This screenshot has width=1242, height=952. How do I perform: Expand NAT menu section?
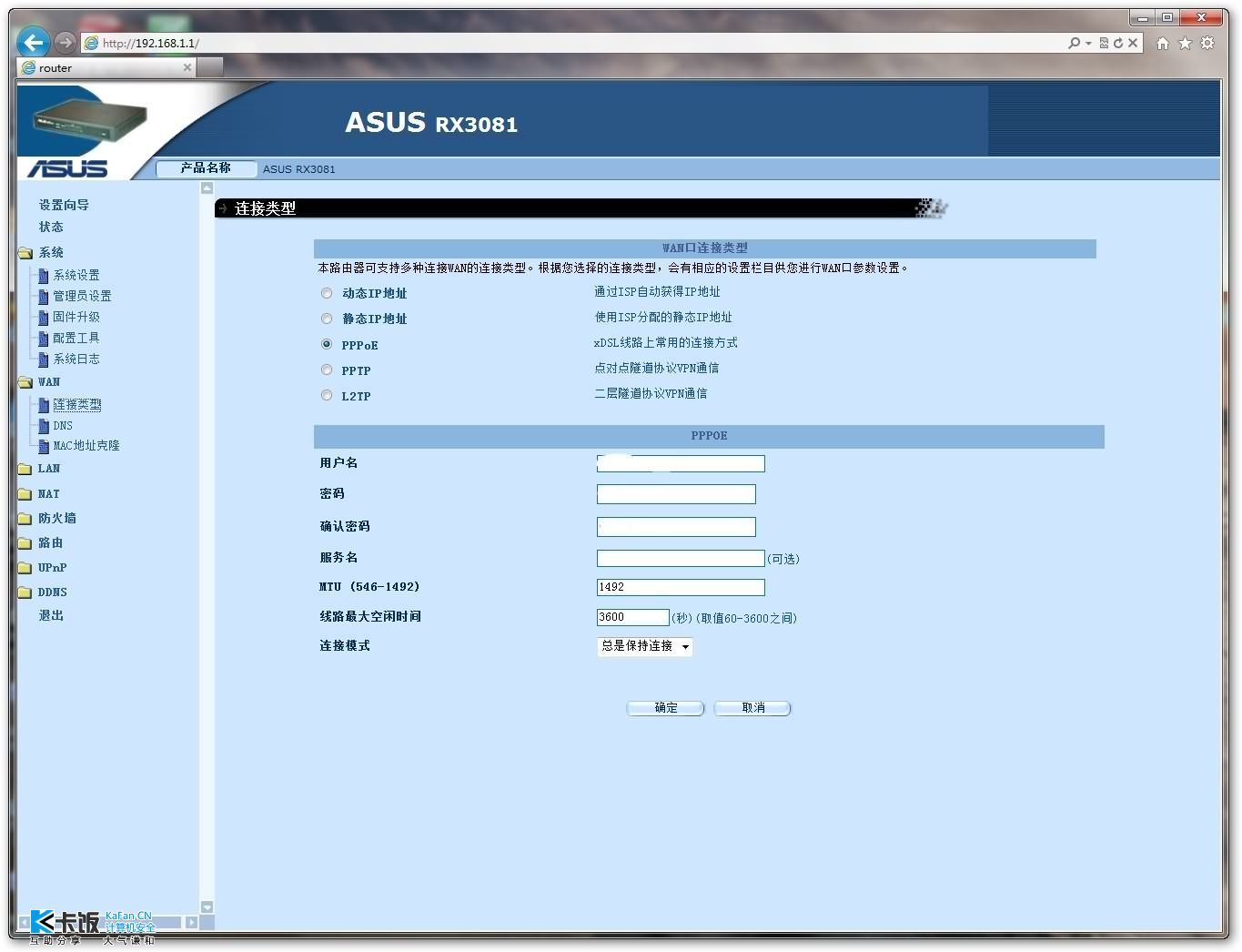point(49,494)
